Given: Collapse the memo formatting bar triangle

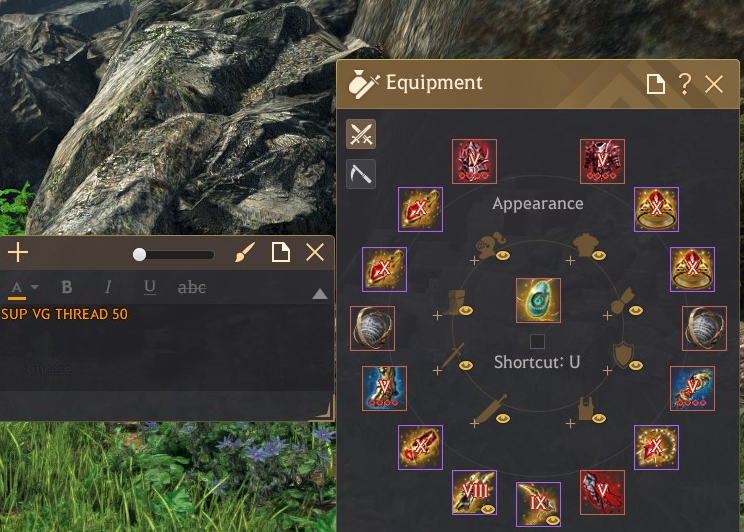Looking at the screenshot, I should point(320,294).
